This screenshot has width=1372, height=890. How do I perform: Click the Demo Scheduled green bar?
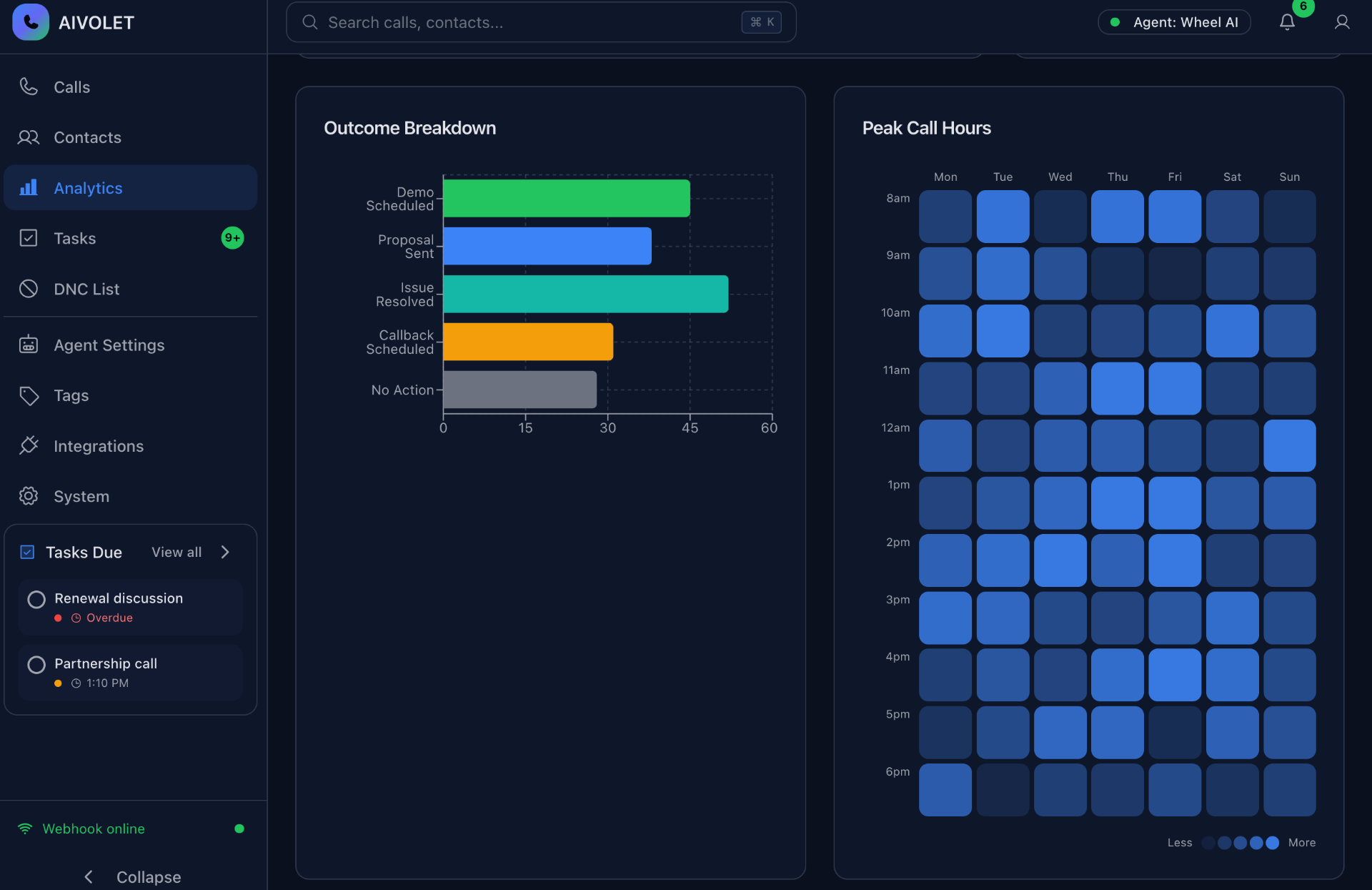(x=567, y=198)
